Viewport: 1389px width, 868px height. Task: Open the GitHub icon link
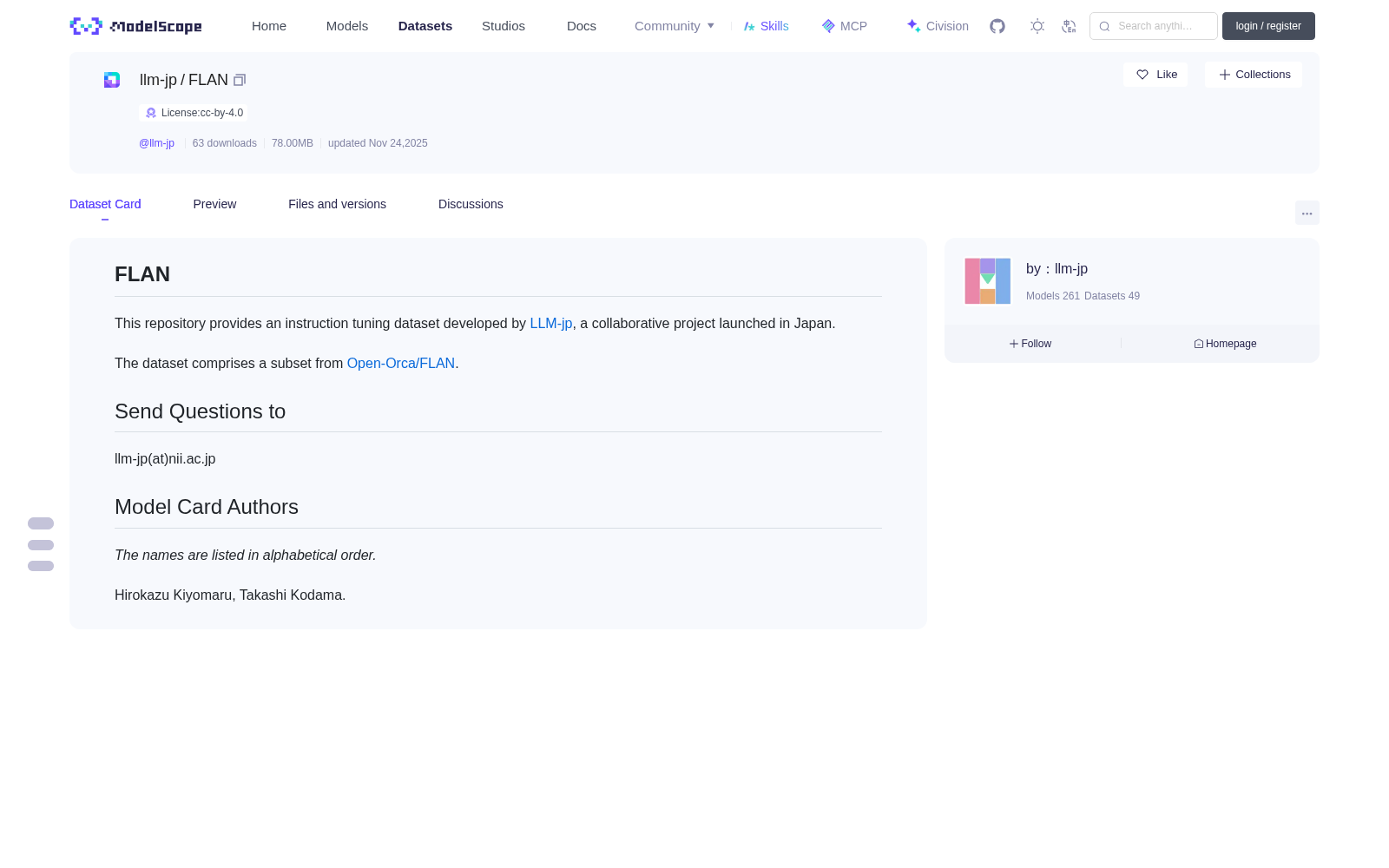(997, 26)
